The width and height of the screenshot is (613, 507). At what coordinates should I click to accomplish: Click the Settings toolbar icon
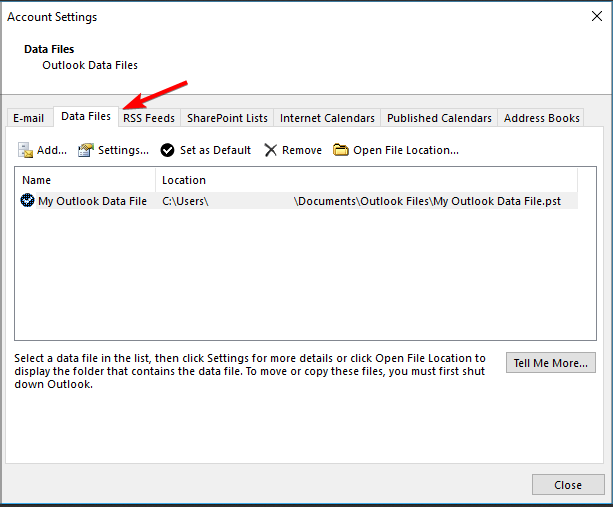point(86,150)
